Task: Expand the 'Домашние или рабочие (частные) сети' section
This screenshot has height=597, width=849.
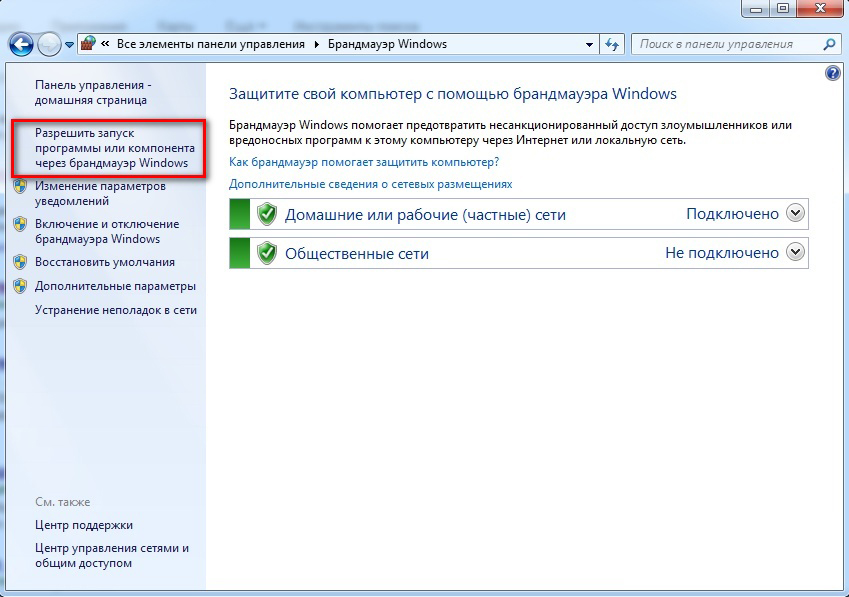Action: pyautogui.click(x=795, y=213)
